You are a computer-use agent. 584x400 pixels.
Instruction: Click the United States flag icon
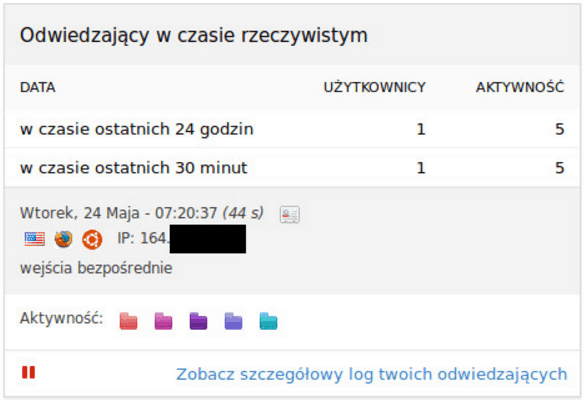[35, 239]
